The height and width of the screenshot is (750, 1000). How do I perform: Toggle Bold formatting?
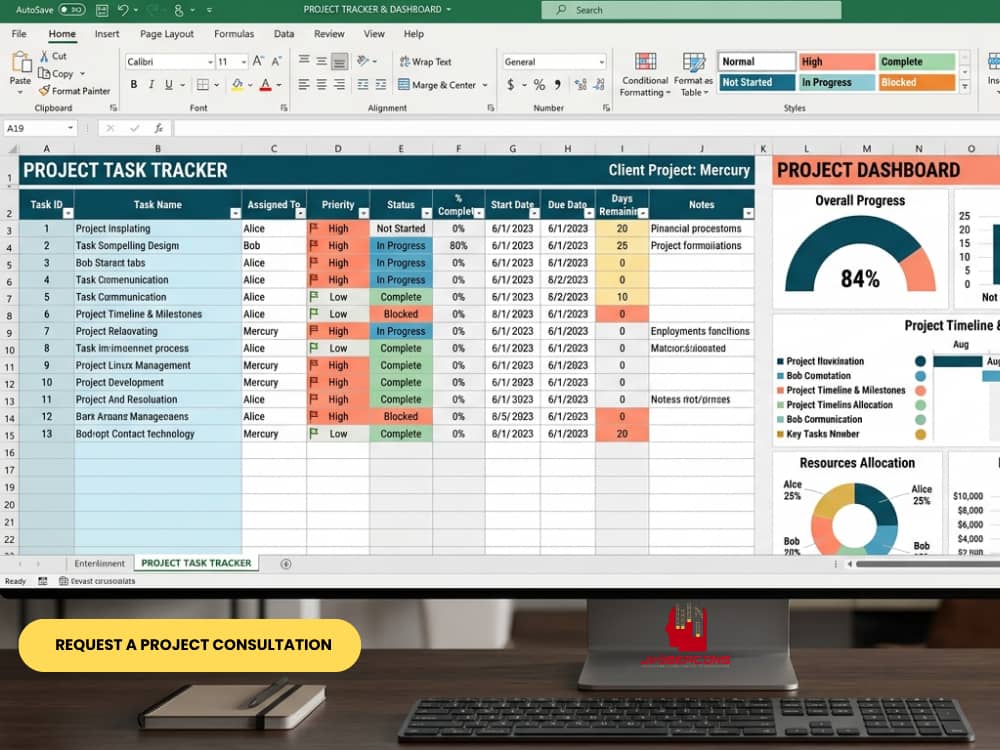click(x=134, y=84)
